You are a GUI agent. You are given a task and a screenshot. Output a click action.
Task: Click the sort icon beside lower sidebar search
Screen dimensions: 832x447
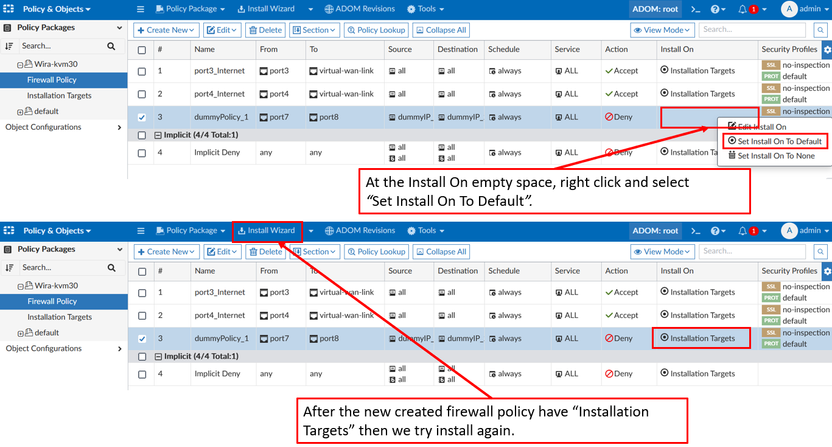pos(10,268)
